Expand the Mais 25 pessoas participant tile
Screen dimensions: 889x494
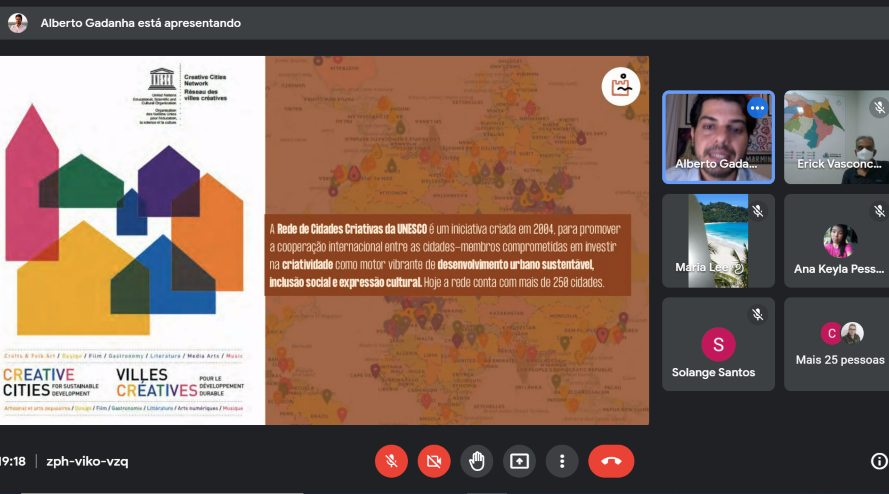[x=840, y=343]
